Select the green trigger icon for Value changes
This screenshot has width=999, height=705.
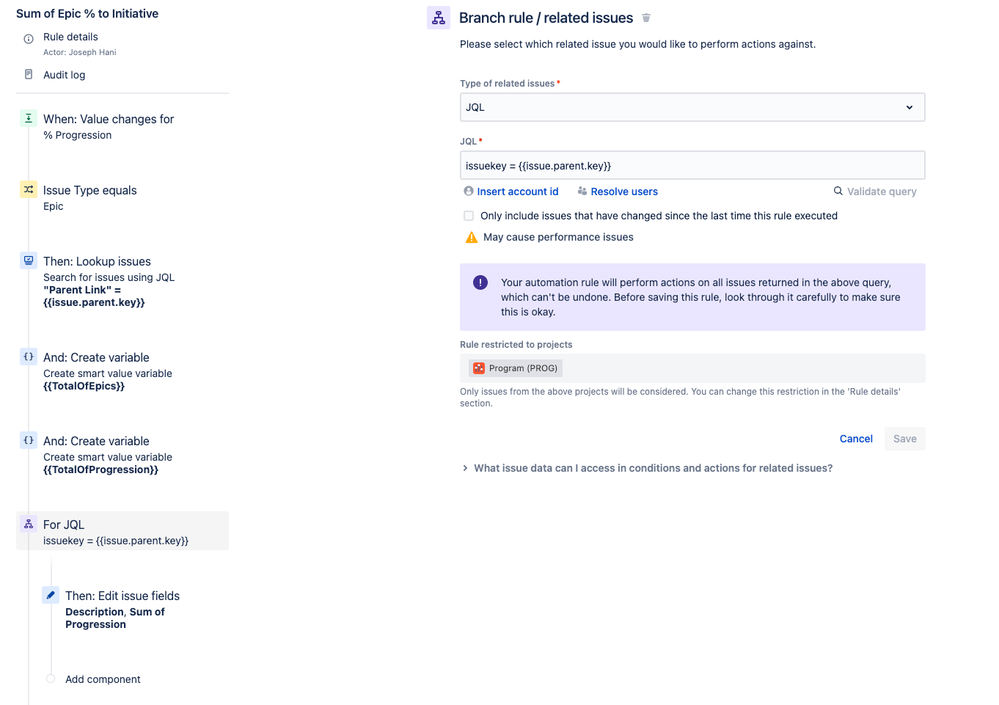coord(29,118)
